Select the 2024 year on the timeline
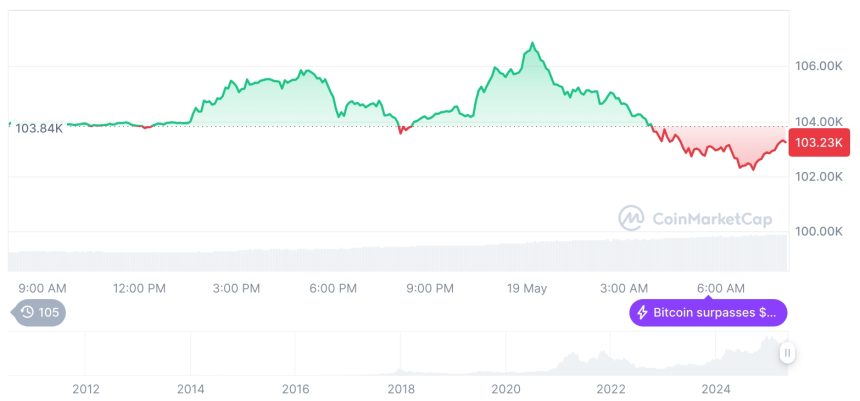This screenshot has width=860, height=401. pyautogui.click(x=716, y=388)
